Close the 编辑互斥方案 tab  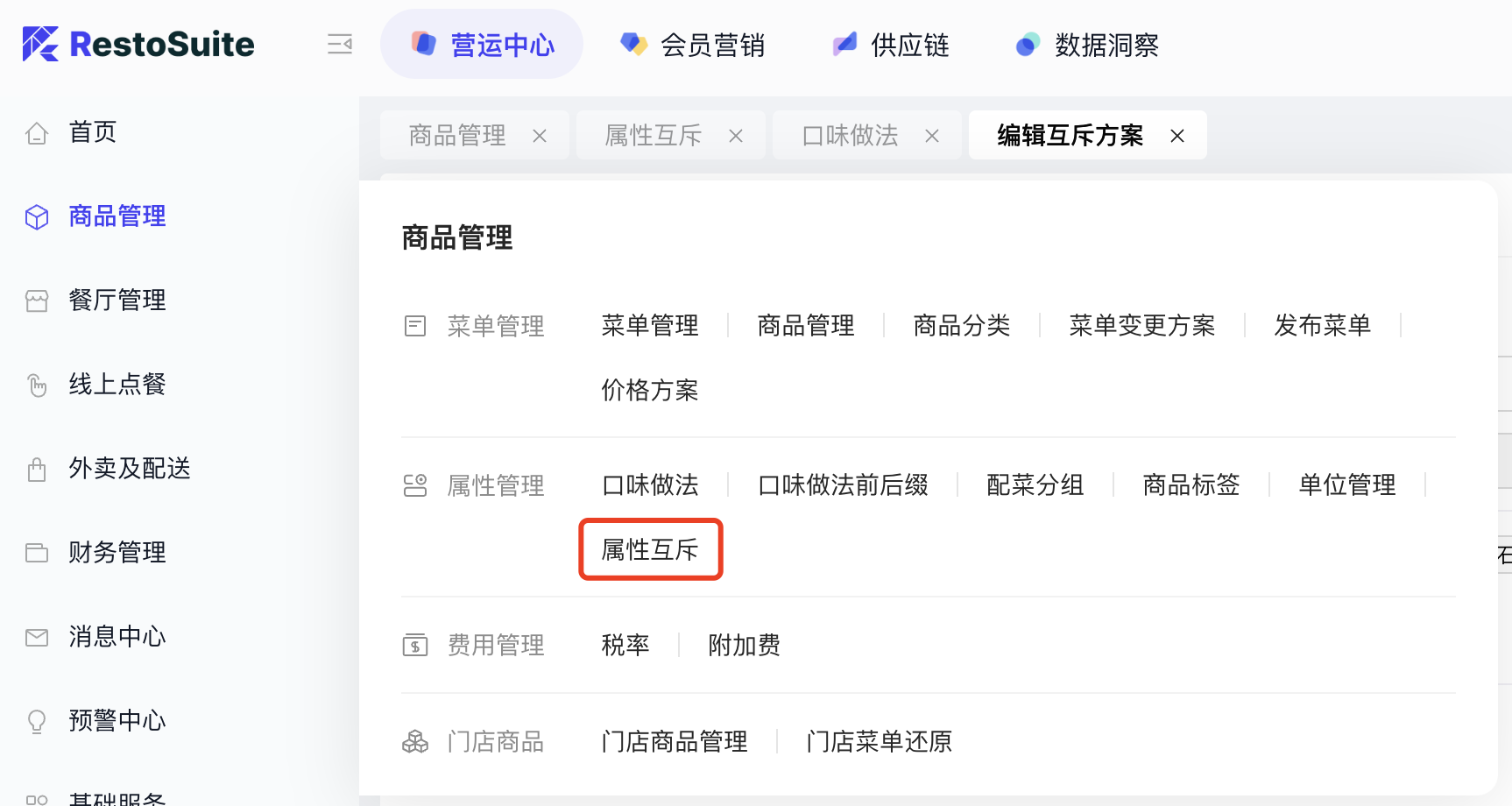1177,136
